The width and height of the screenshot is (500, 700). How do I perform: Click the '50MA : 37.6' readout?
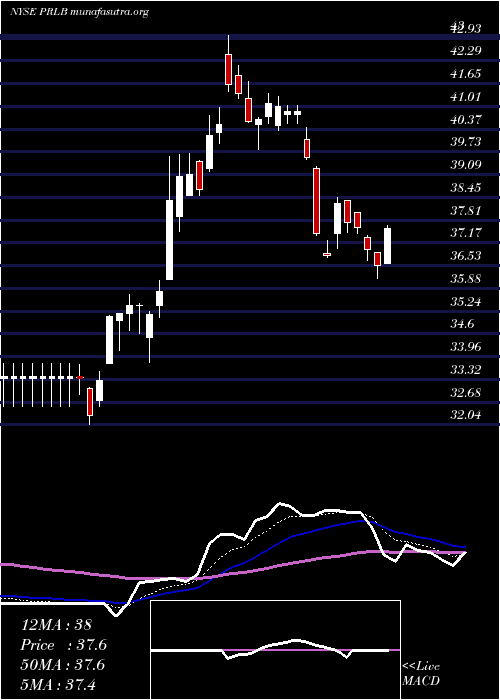62,665
